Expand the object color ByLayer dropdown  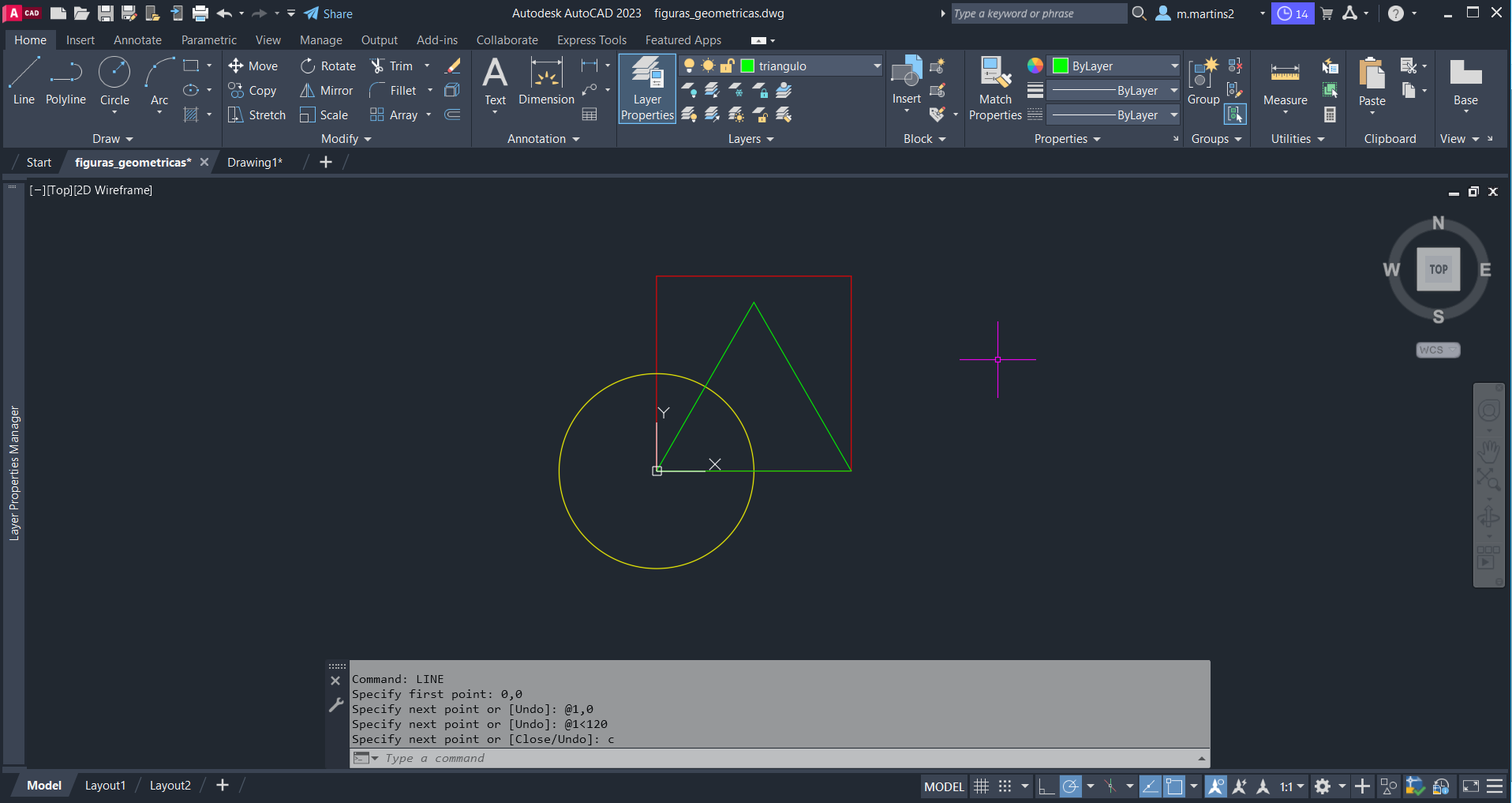pyautogui.click(x=1174, y=66)
